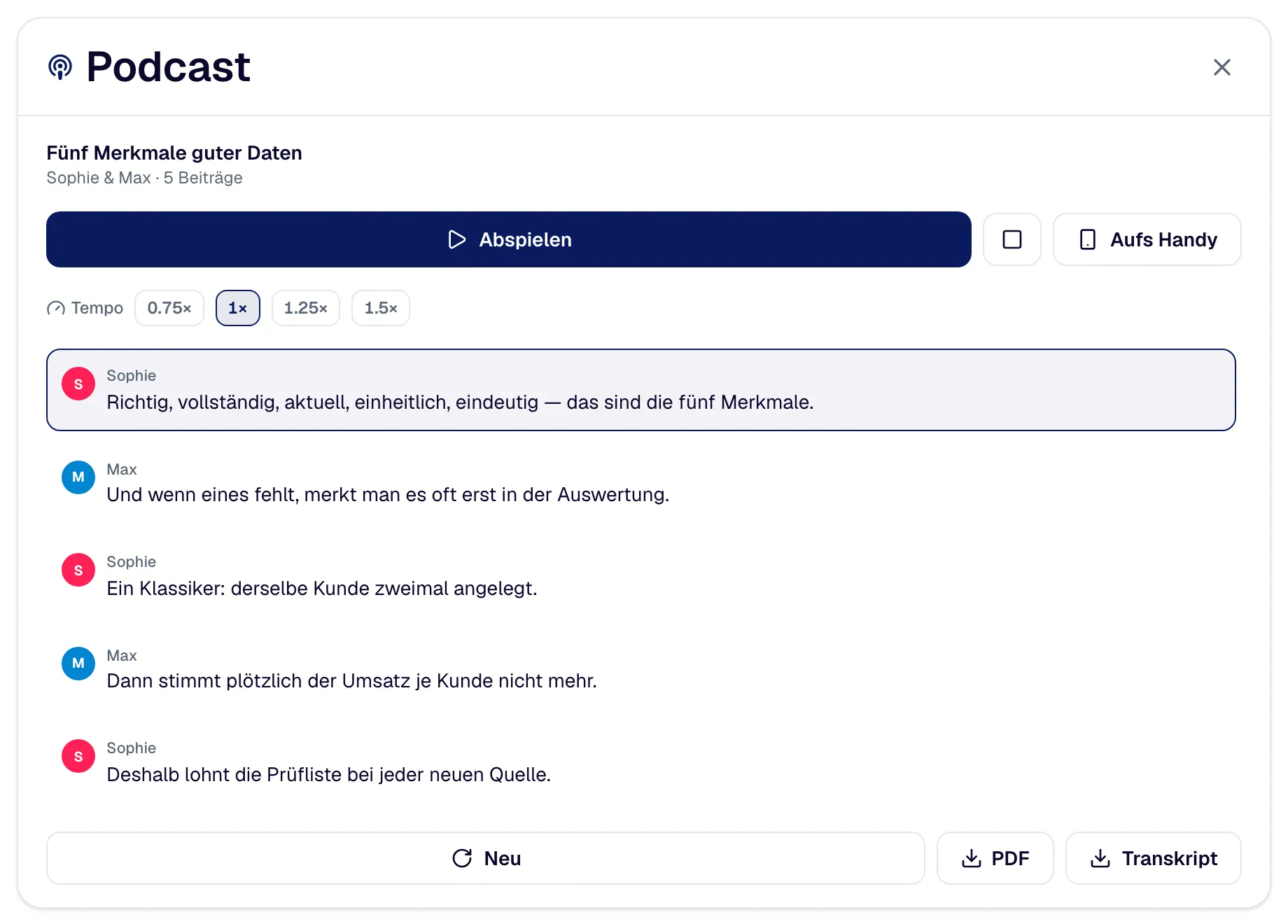This screenshot has height=924, width=1288.
Task: Start playback with the Abspielen button
Action: coord(509,239)
